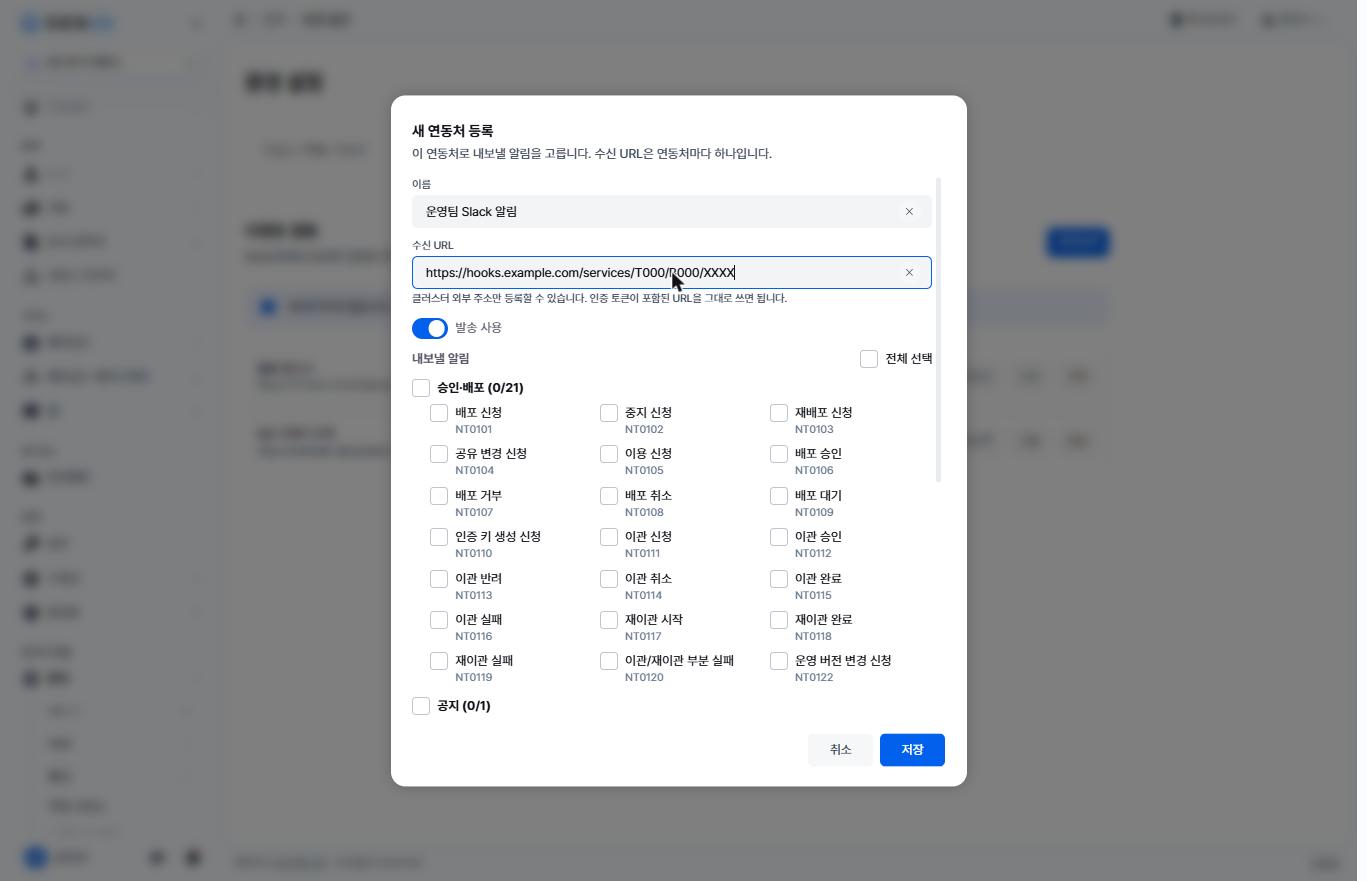The image size is (1367, 881).
Task: Select 이용 신청 NT0105 checkbox
Action: 609,454
